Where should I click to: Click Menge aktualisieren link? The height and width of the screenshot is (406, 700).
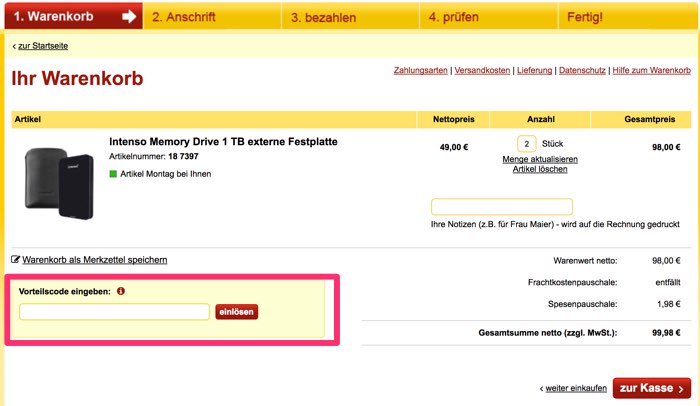(540, 159)
